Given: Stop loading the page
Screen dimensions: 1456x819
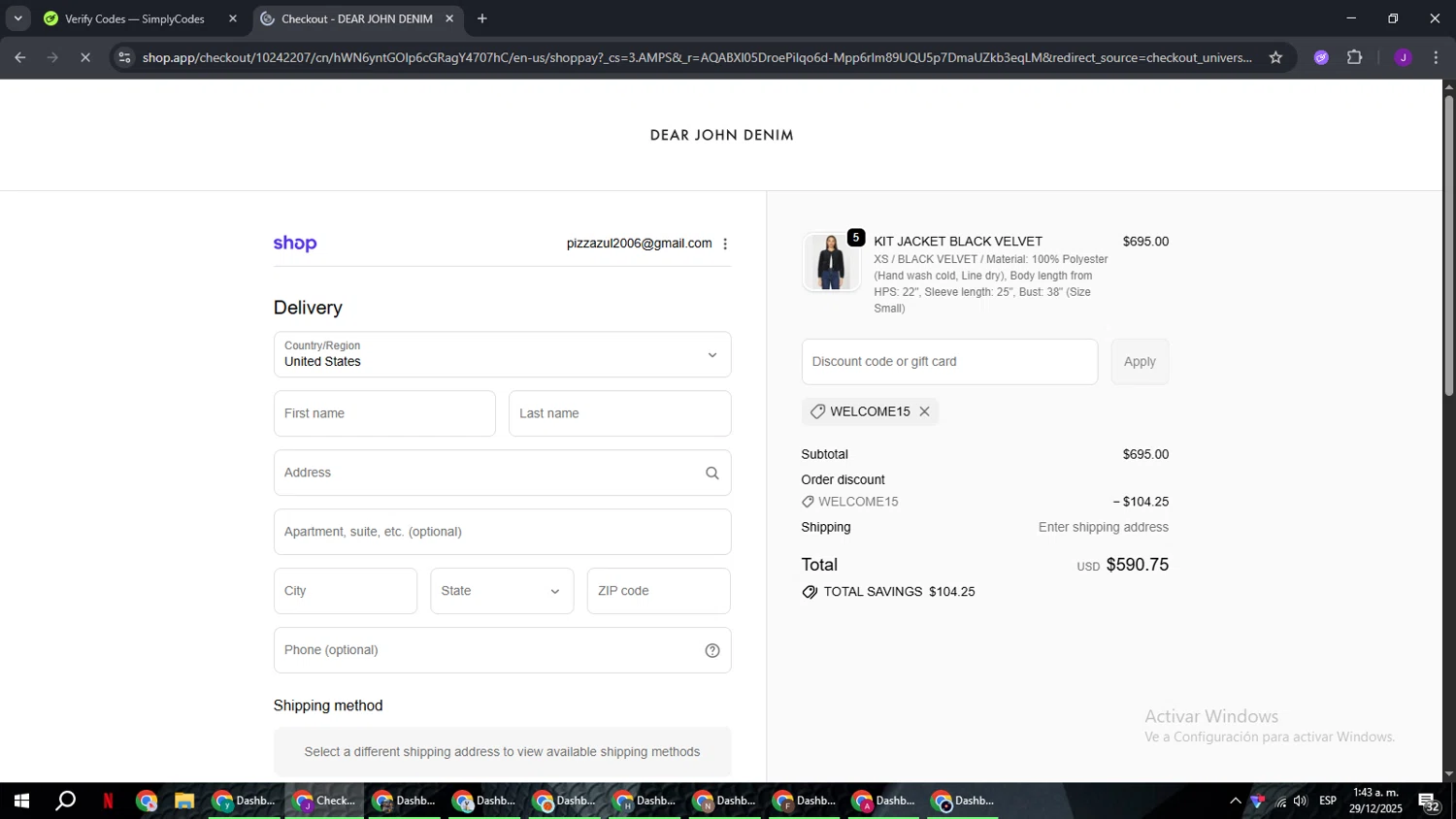Looking at the screenshot, I should [85, 58].
